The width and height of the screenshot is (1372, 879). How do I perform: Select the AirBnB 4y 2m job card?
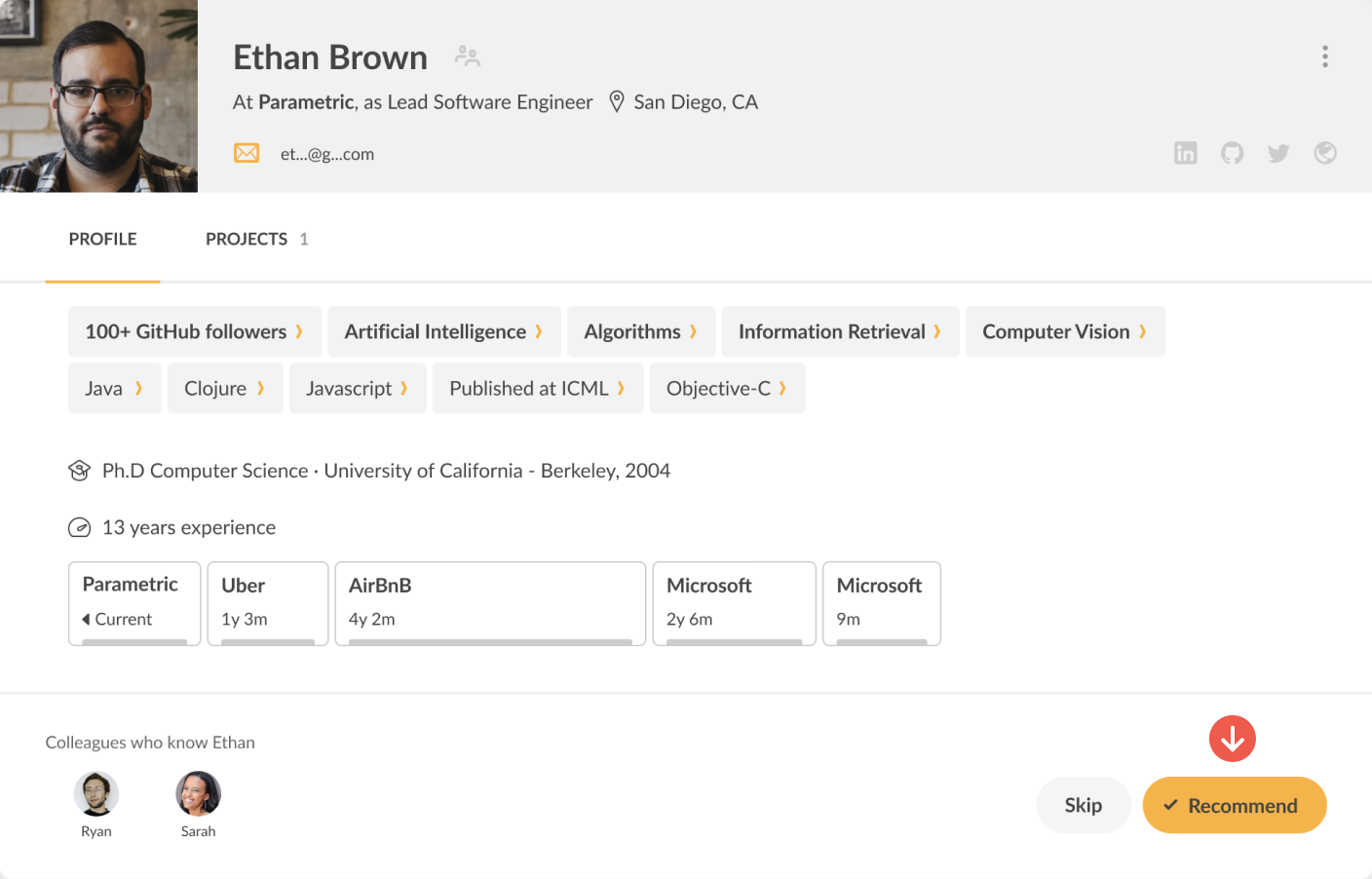[490, 603]
